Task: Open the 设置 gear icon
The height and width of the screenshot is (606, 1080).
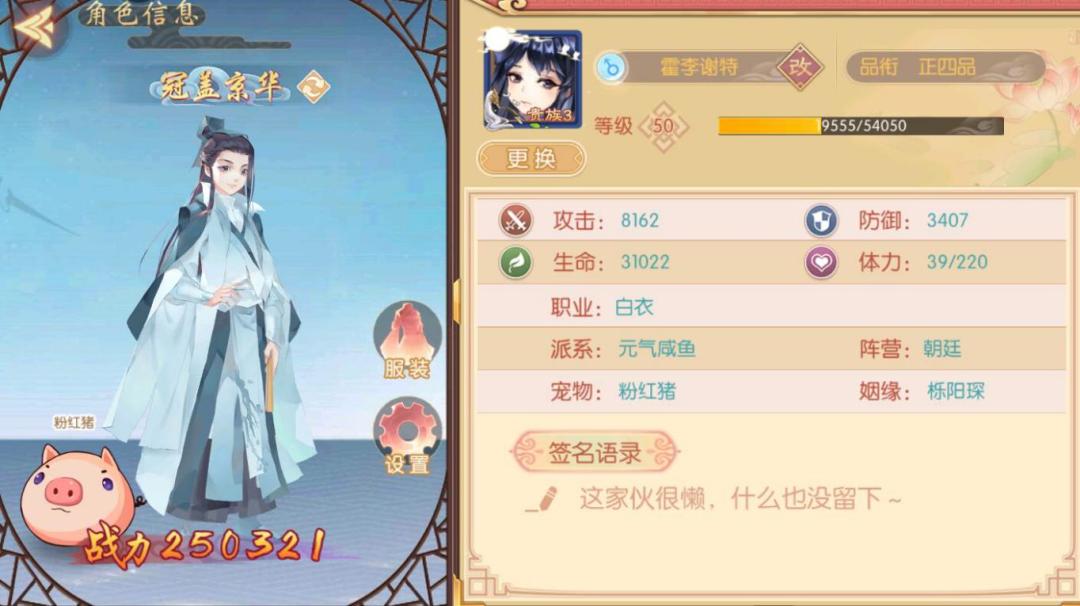Action: [407, 437]
